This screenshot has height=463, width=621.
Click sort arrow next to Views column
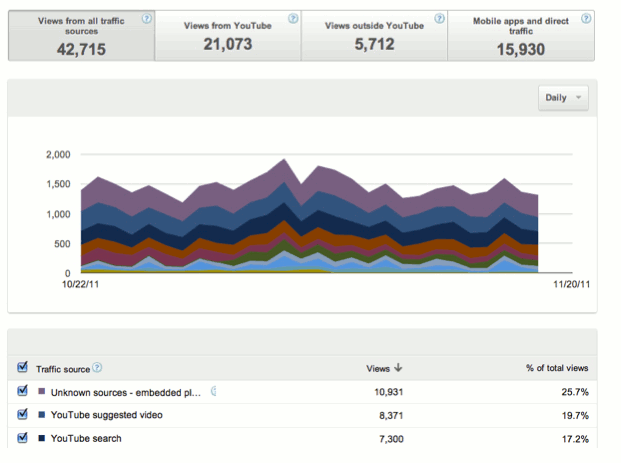tap(400, 369)
